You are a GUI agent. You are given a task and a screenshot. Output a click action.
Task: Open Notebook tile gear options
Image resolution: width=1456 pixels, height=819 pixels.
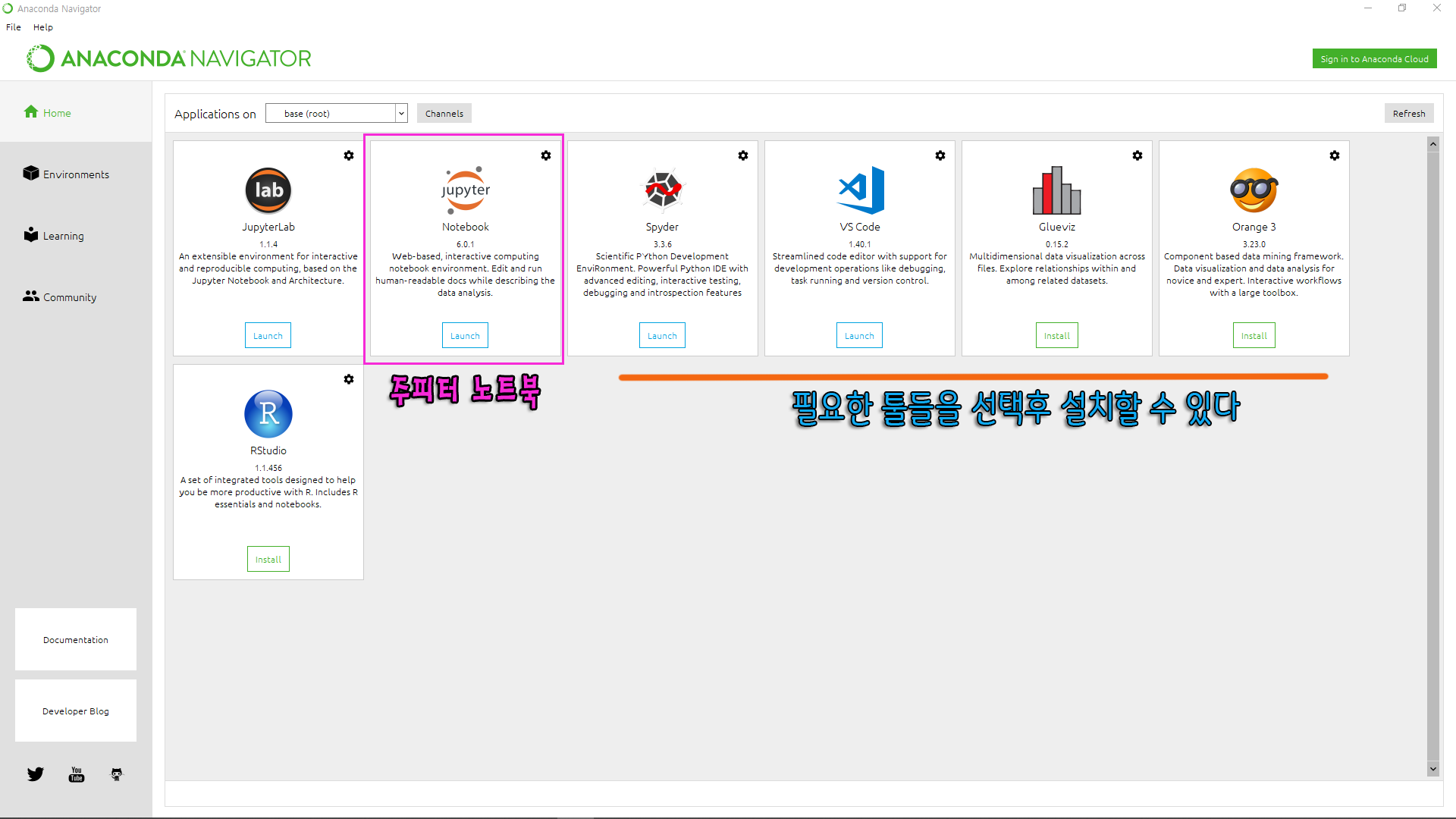(546, 155)
